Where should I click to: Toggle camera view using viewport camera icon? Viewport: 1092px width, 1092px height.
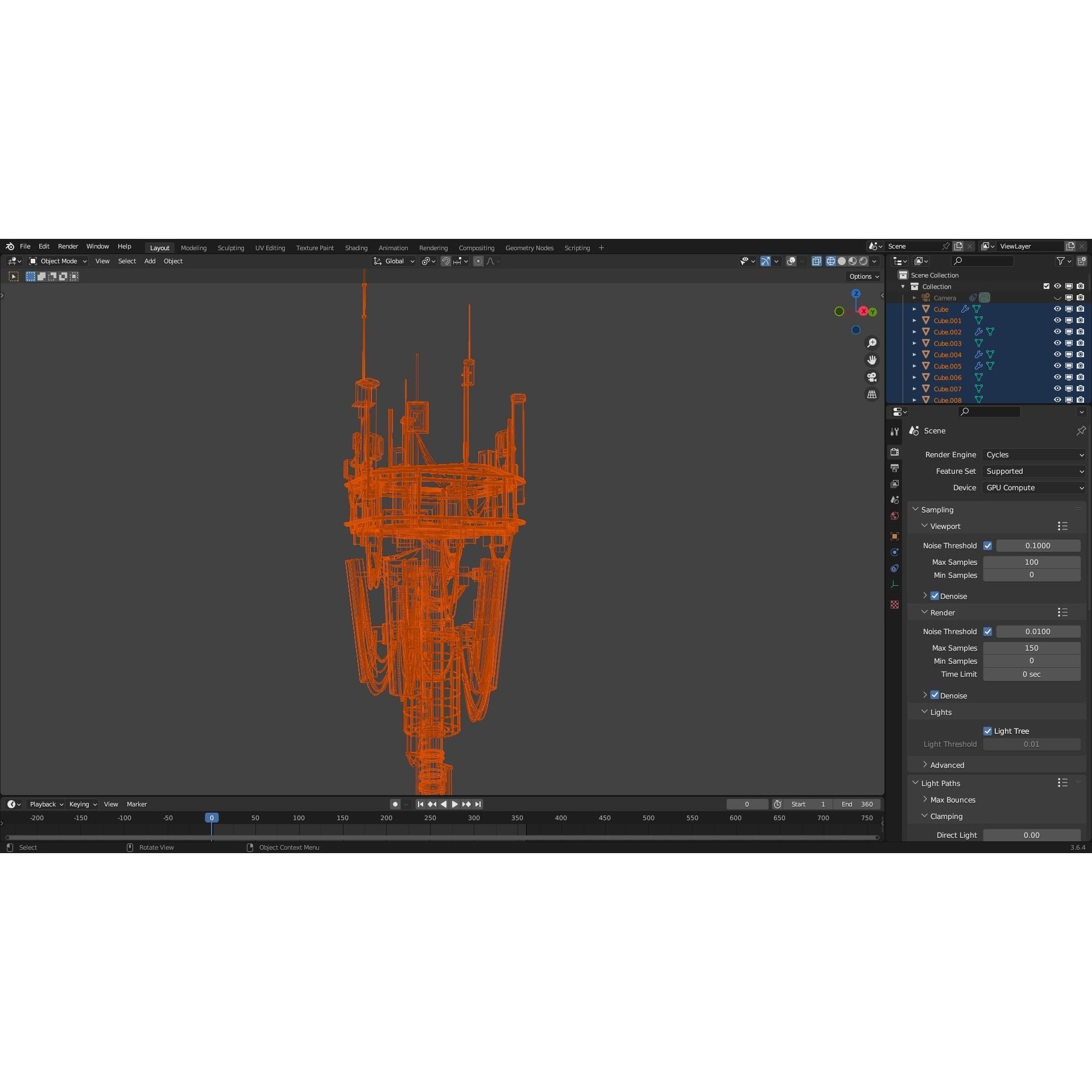click(x=872, y=377)
